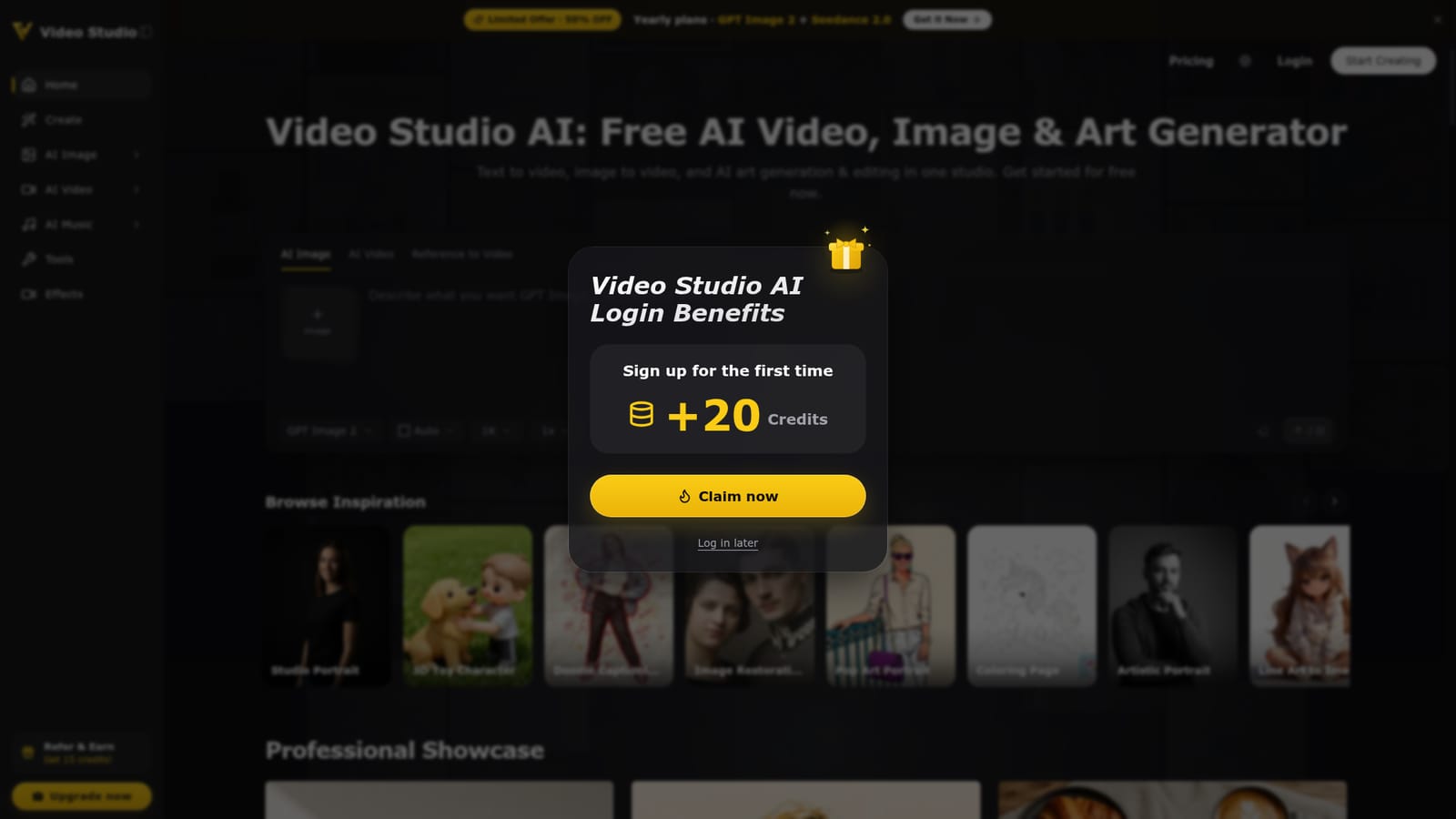
Task: Click the Claim now button
Action: [727, 496]
